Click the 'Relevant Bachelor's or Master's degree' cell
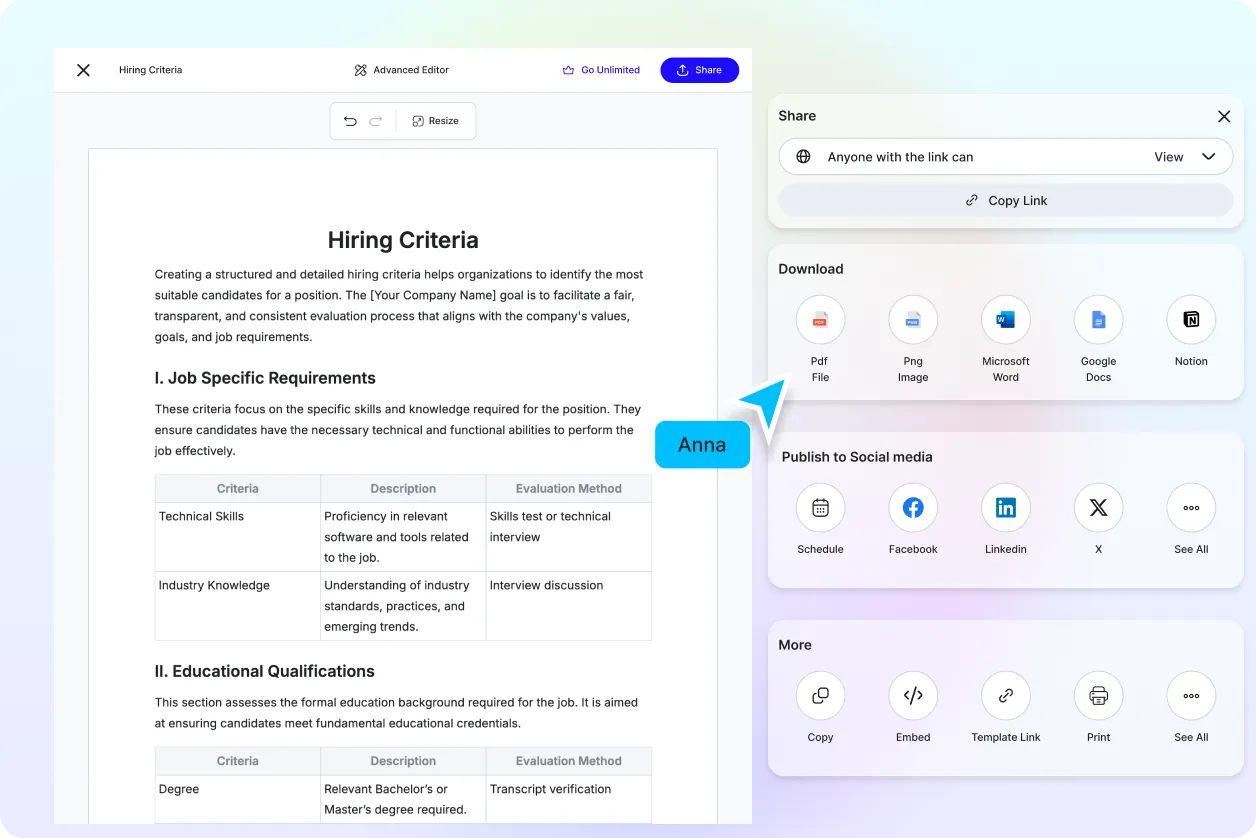Viewport: 1256px width, 838px height. [x=403, y=799]
